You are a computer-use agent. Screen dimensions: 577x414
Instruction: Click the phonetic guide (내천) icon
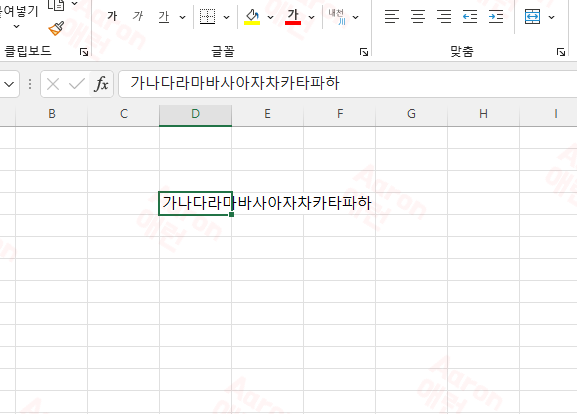(337, 17)
